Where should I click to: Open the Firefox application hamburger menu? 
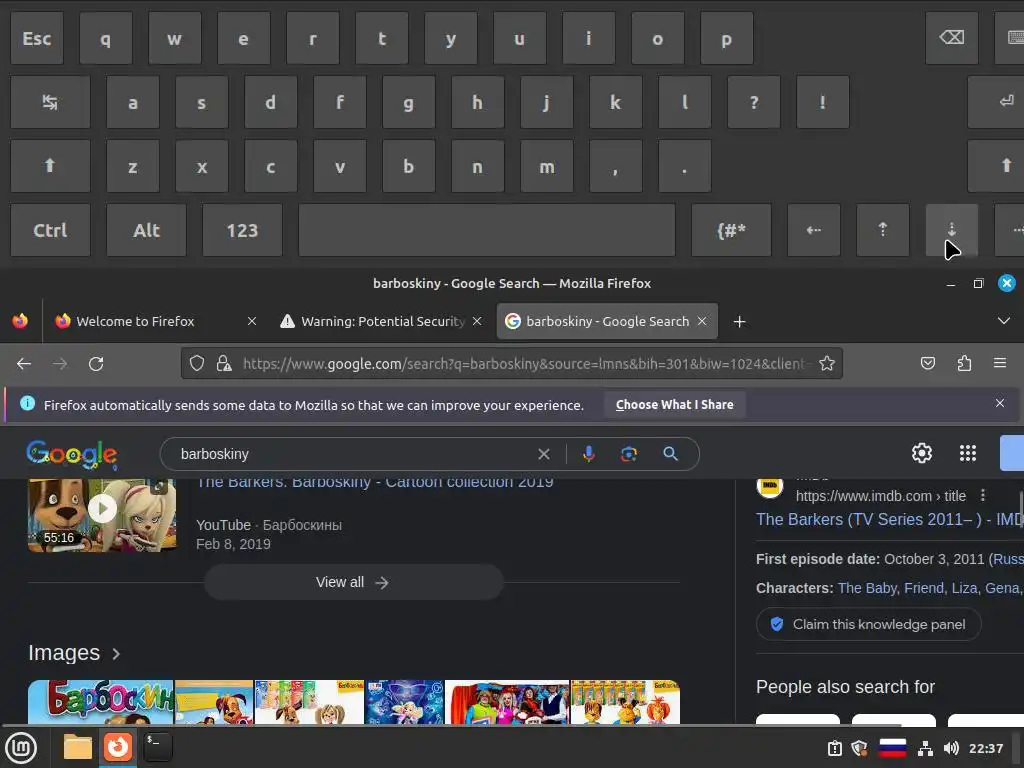click(x=999, y=363)
